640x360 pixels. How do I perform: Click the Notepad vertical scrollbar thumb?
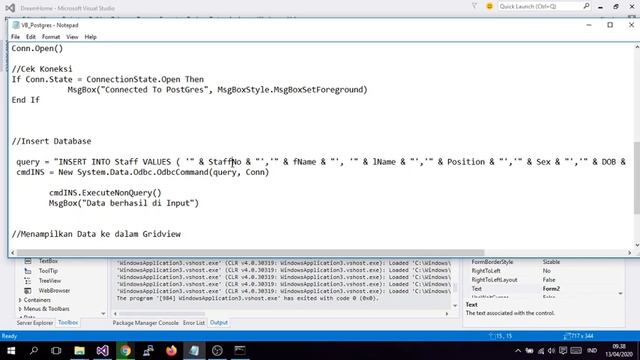tap(637, 178)
